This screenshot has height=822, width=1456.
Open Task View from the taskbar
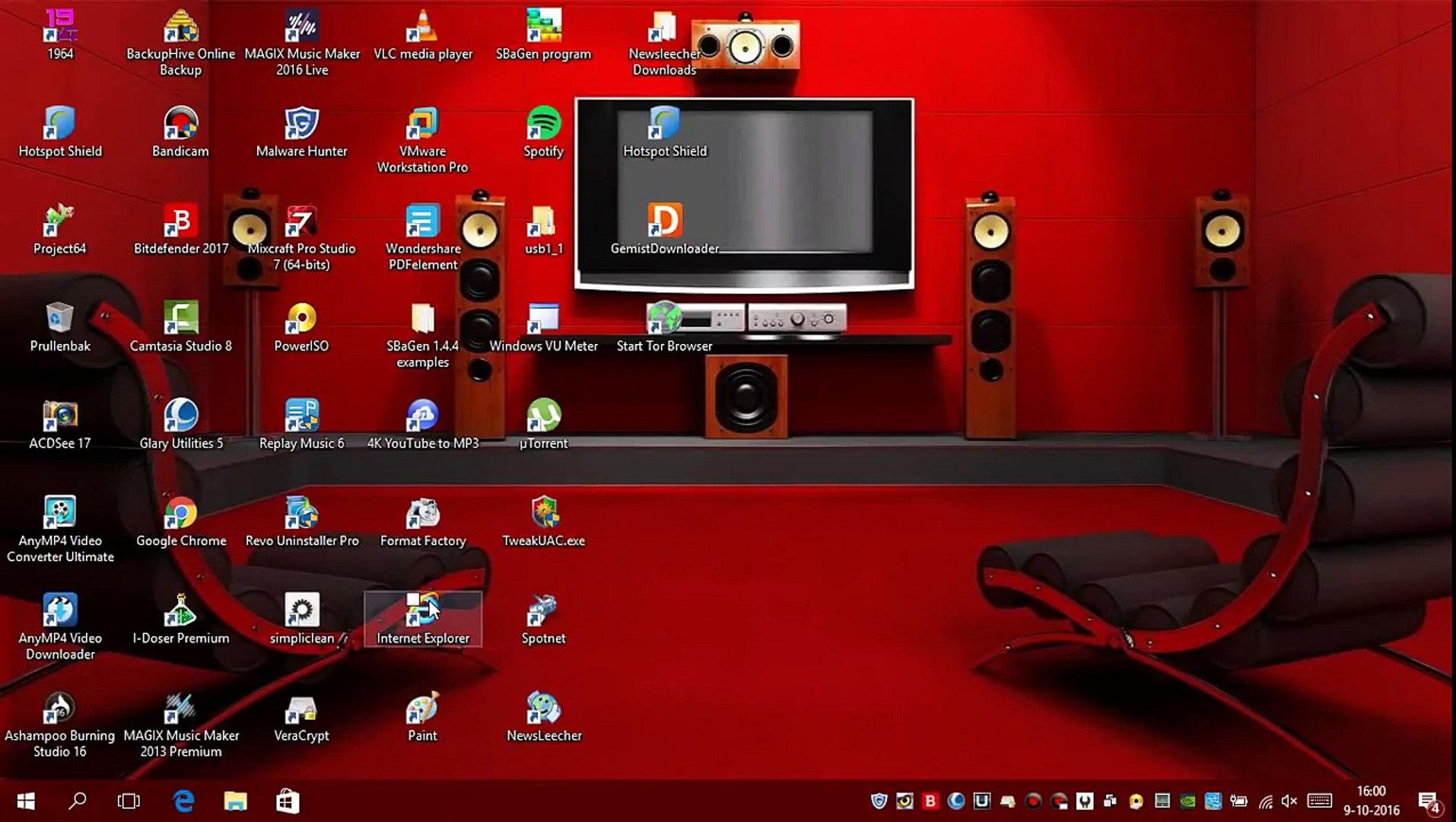[x=129, y=801]
